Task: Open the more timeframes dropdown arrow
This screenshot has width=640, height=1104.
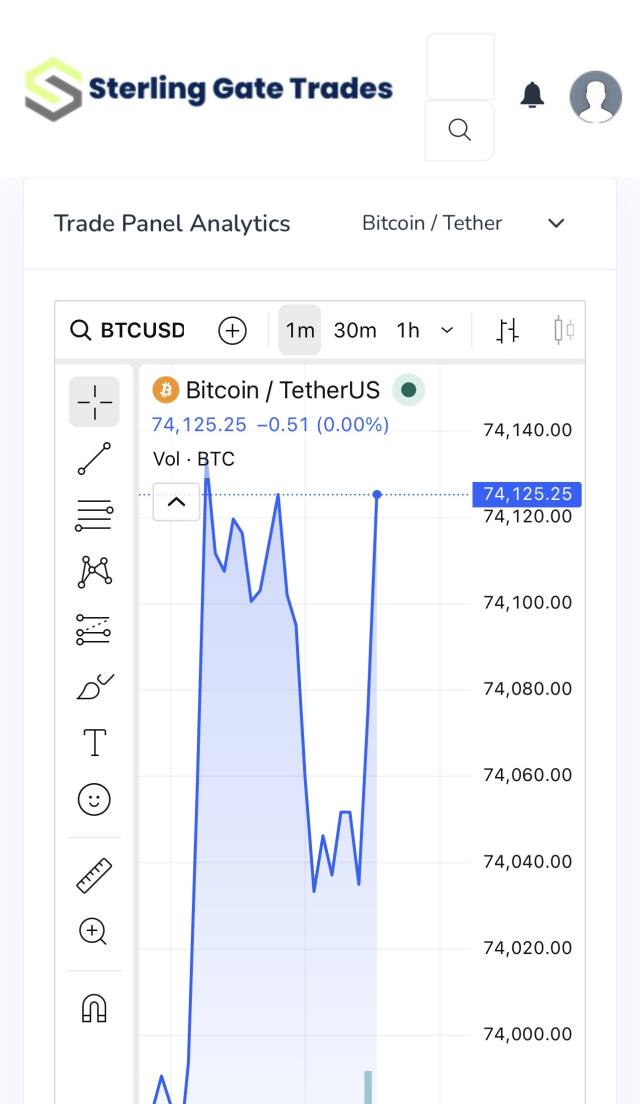Action: [x=447, y=330]
